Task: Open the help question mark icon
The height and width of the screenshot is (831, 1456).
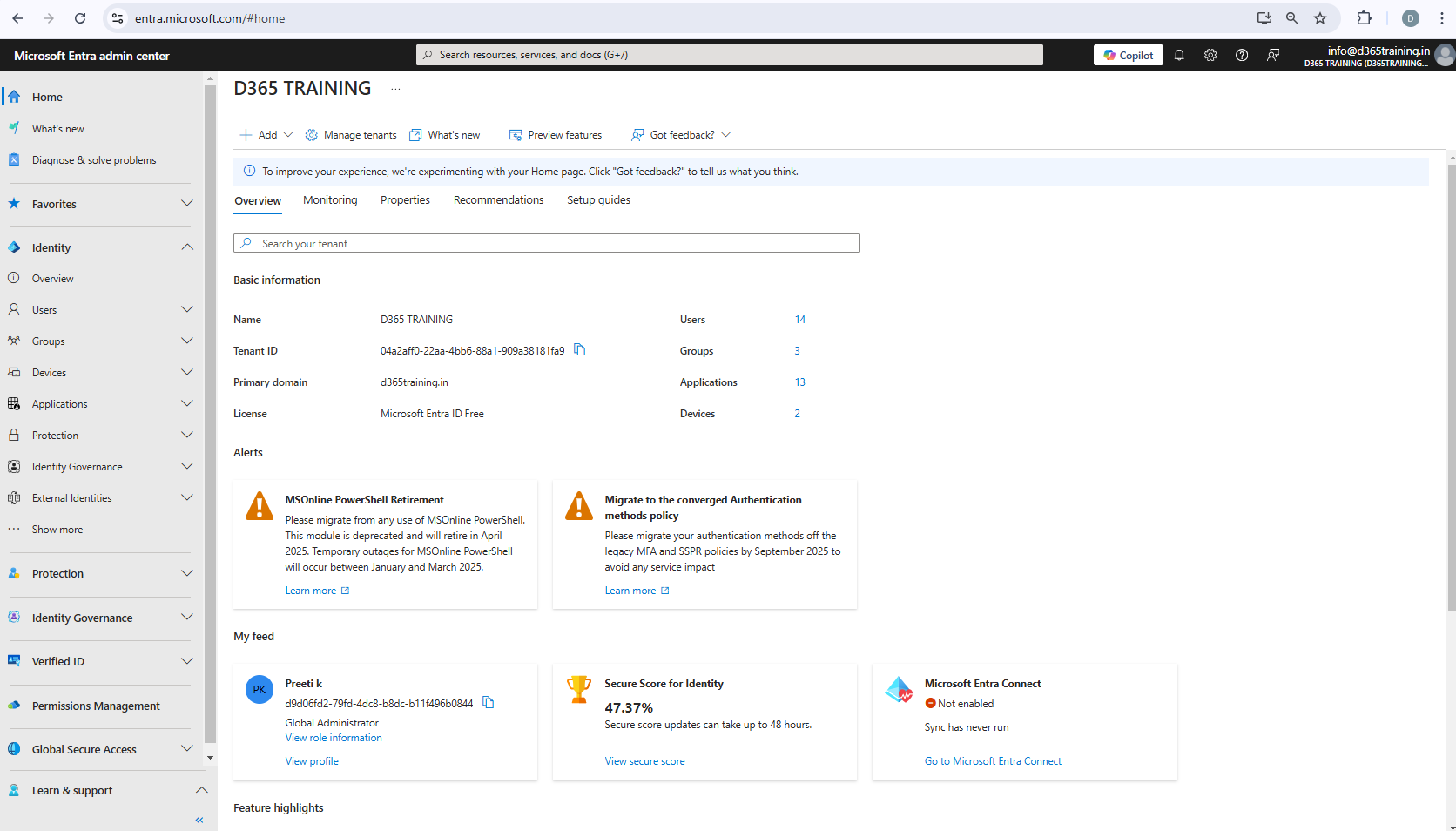Action: click(1242, 55)
